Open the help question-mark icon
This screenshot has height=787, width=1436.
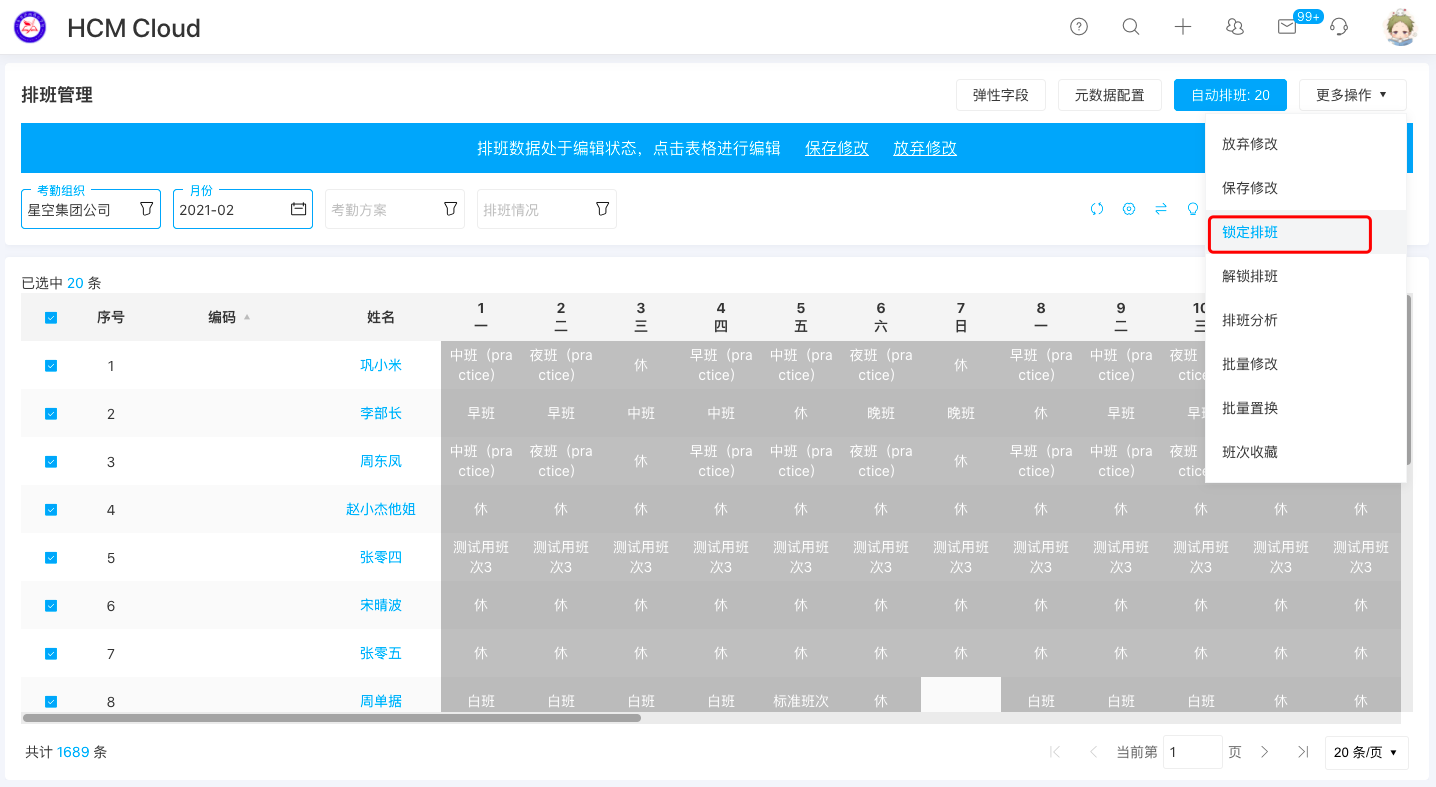click(x=1079, y=27)
